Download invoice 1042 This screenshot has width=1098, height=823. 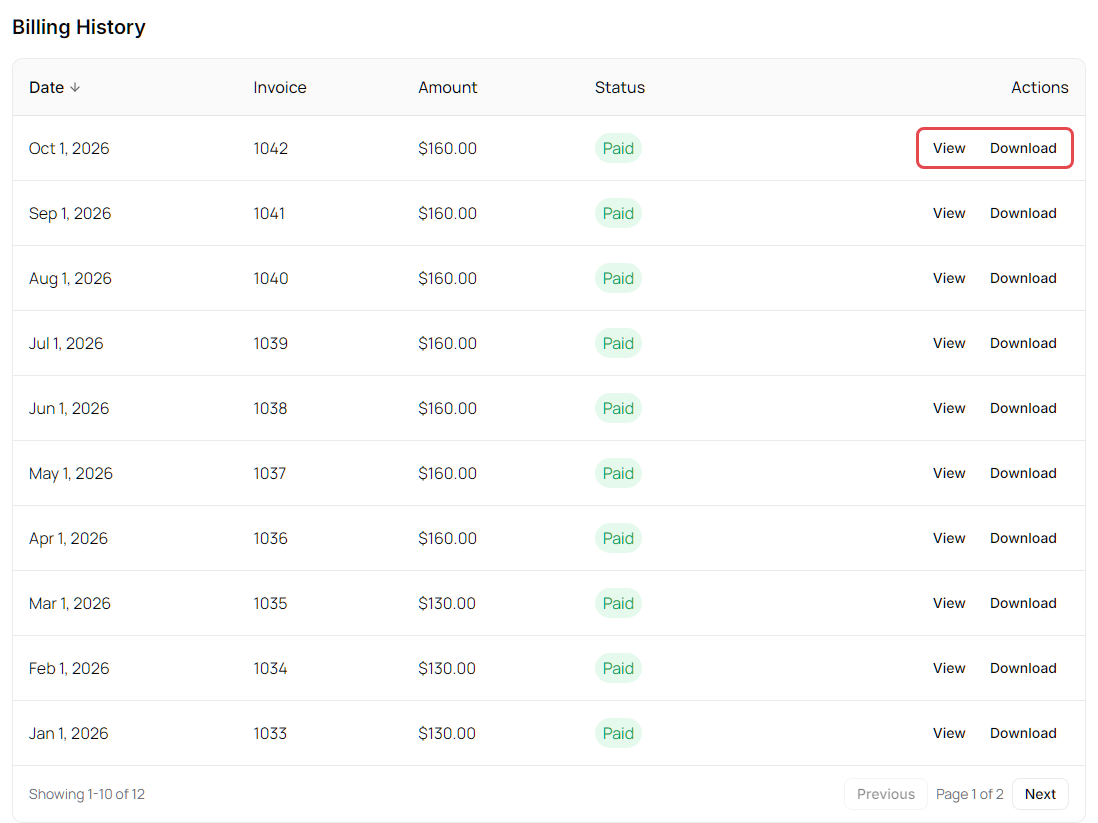point(1023,148)
